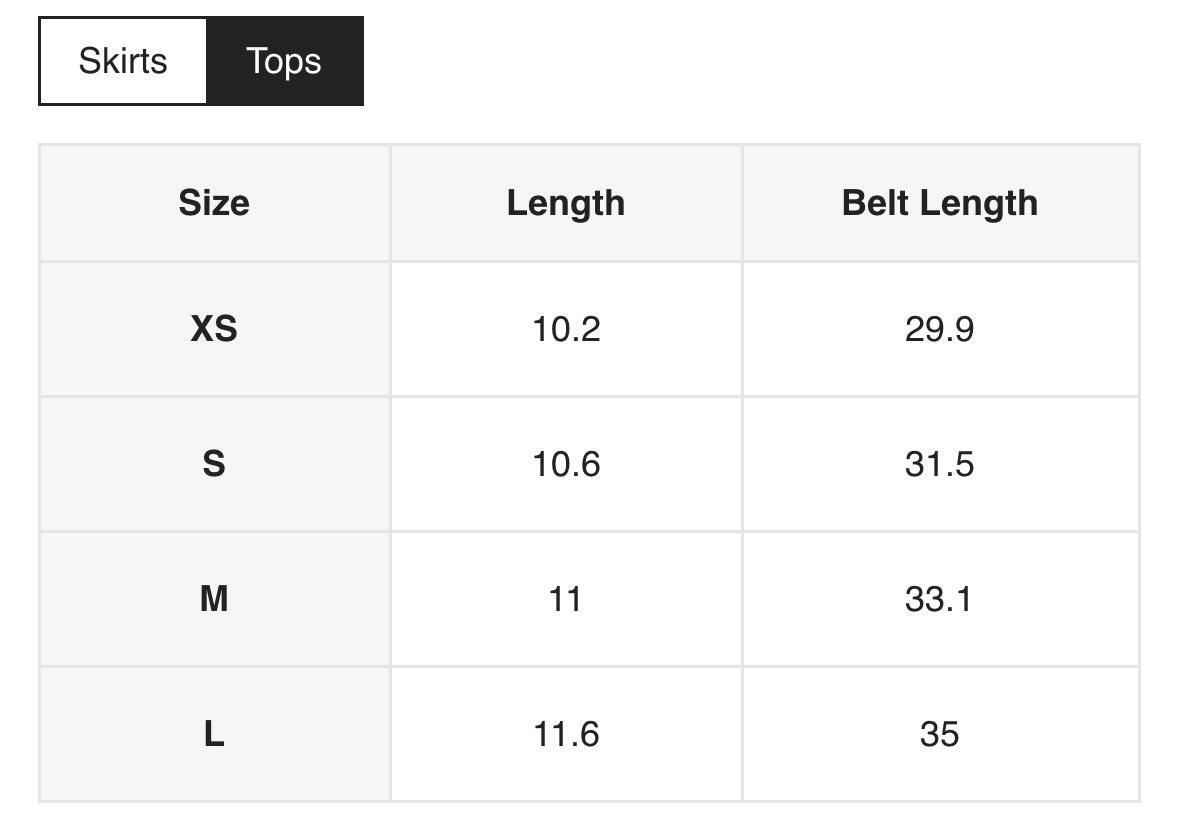
Task: Select the L size row label
Action: [214, 734]
